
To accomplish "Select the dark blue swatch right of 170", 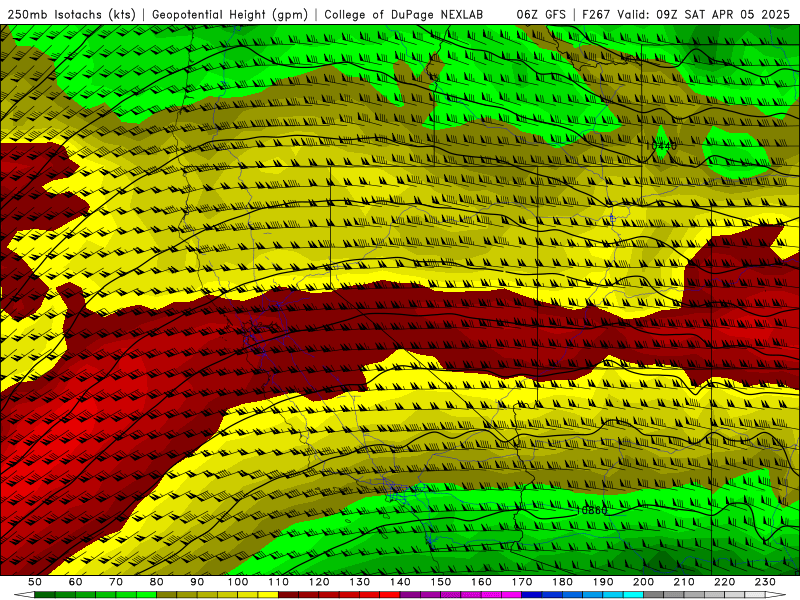I will click(532, 594).
